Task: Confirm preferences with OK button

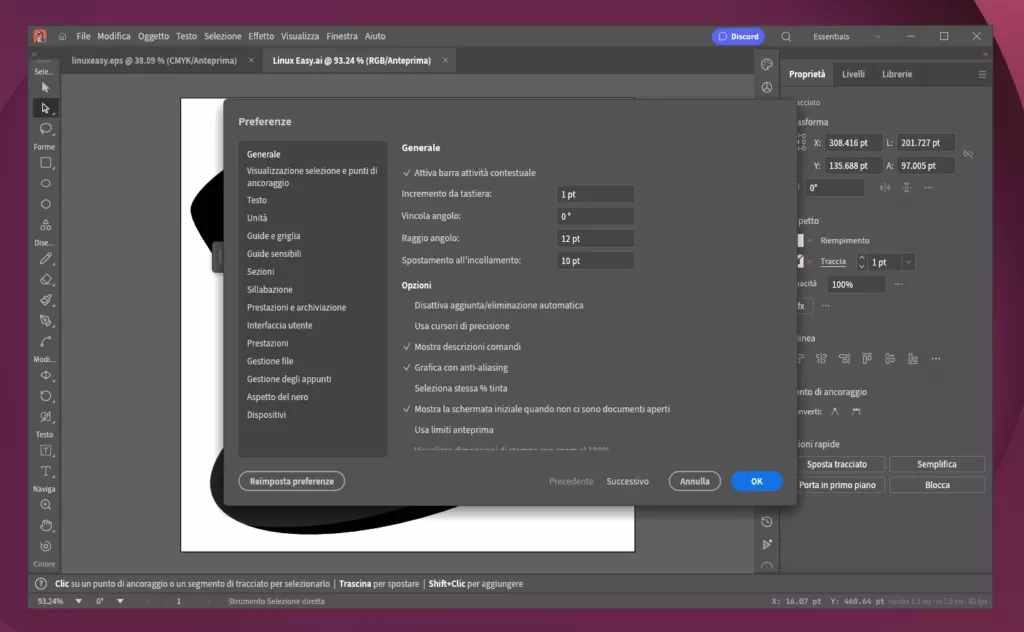Action: [x=756, y=482]
